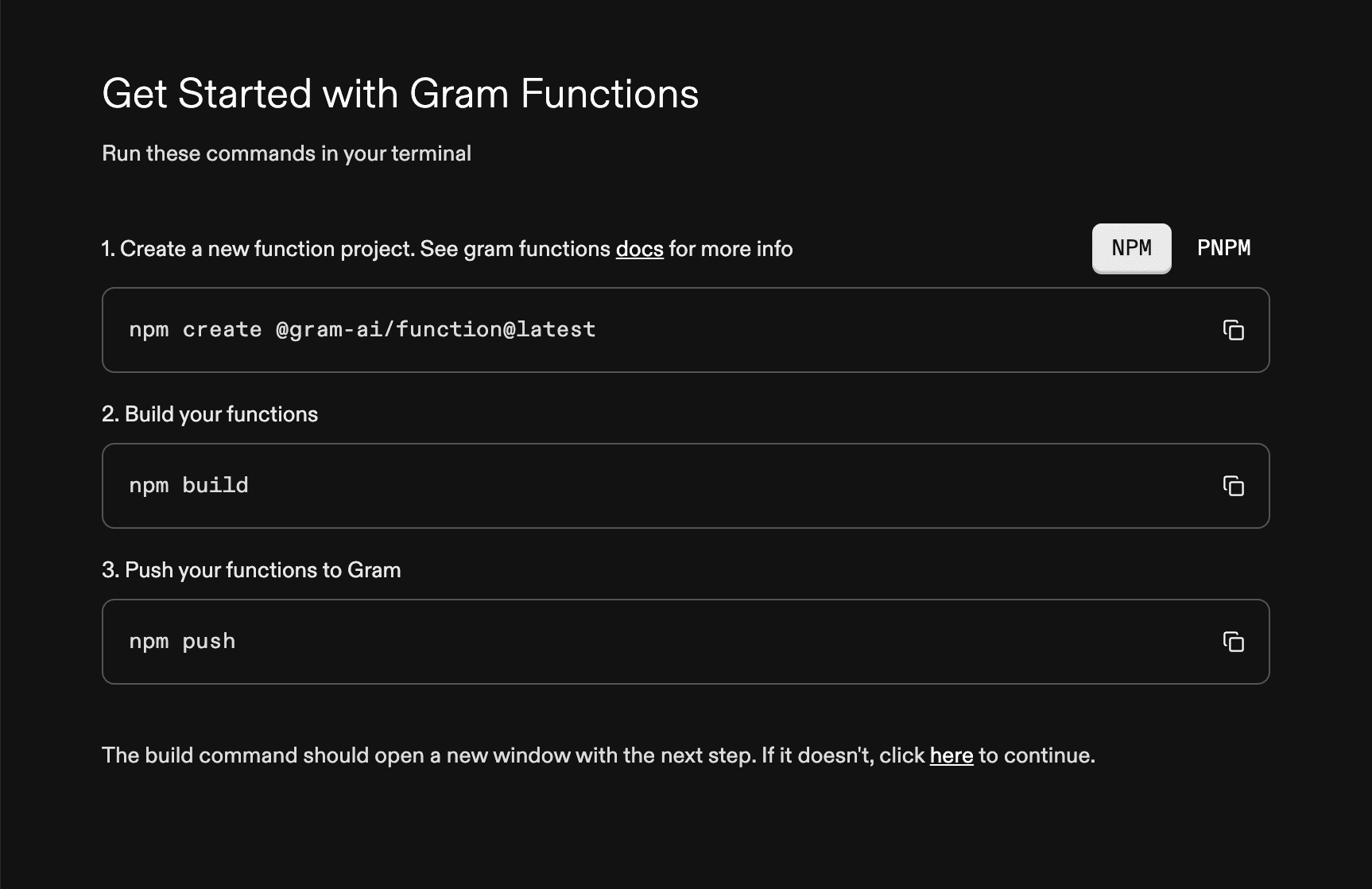Click the npm build code block

click(x=685, y=486)
